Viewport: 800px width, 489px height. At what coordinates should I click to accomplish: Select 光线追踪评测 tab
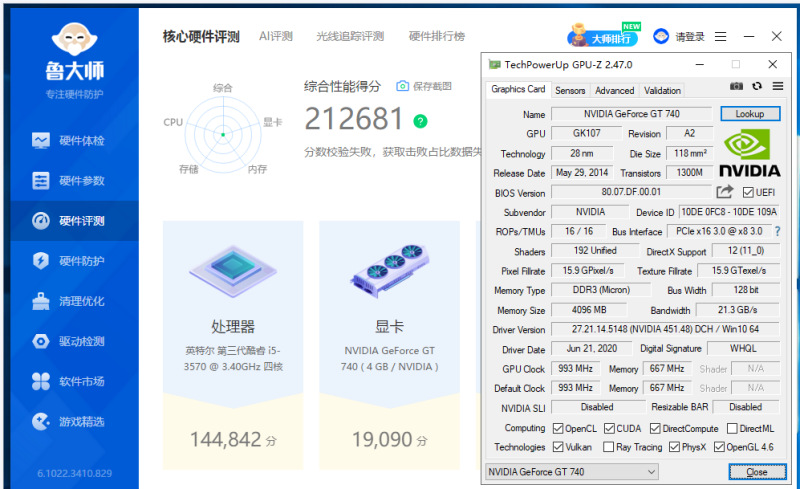(350, 36)
